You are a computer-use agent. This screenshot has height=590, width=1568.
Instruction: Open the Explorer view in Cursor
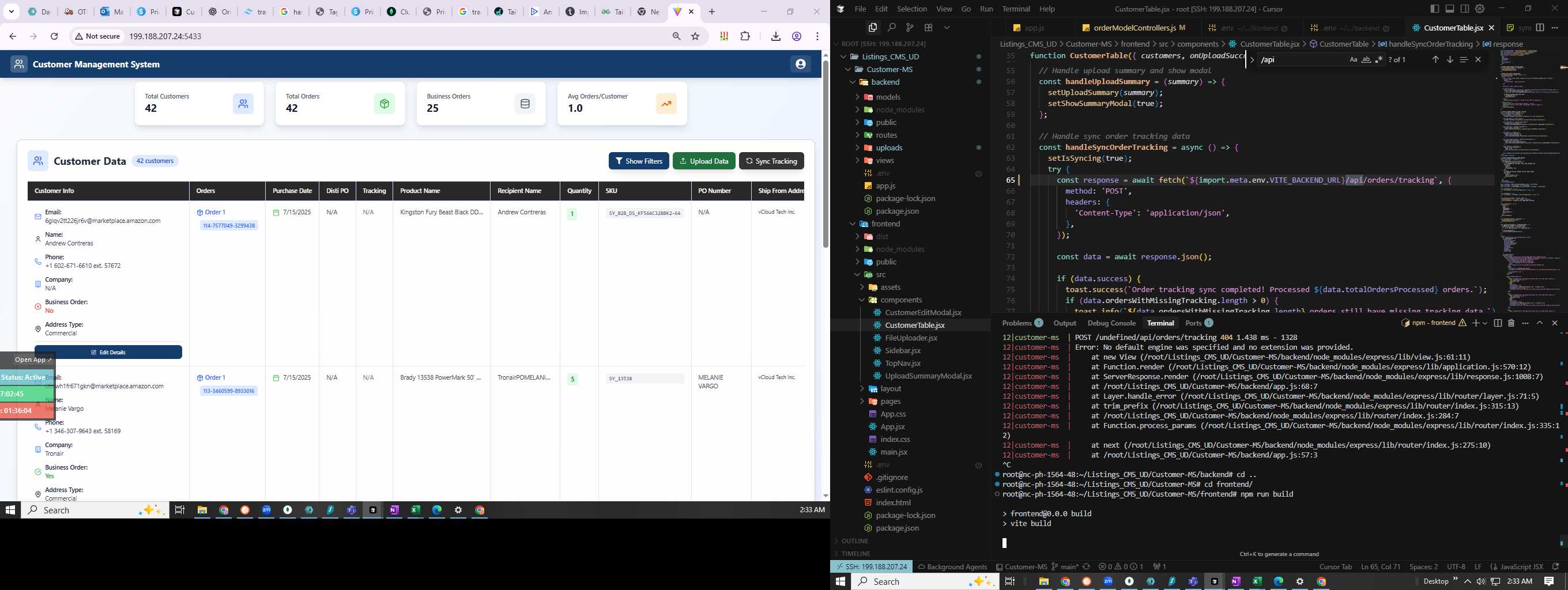873,28
